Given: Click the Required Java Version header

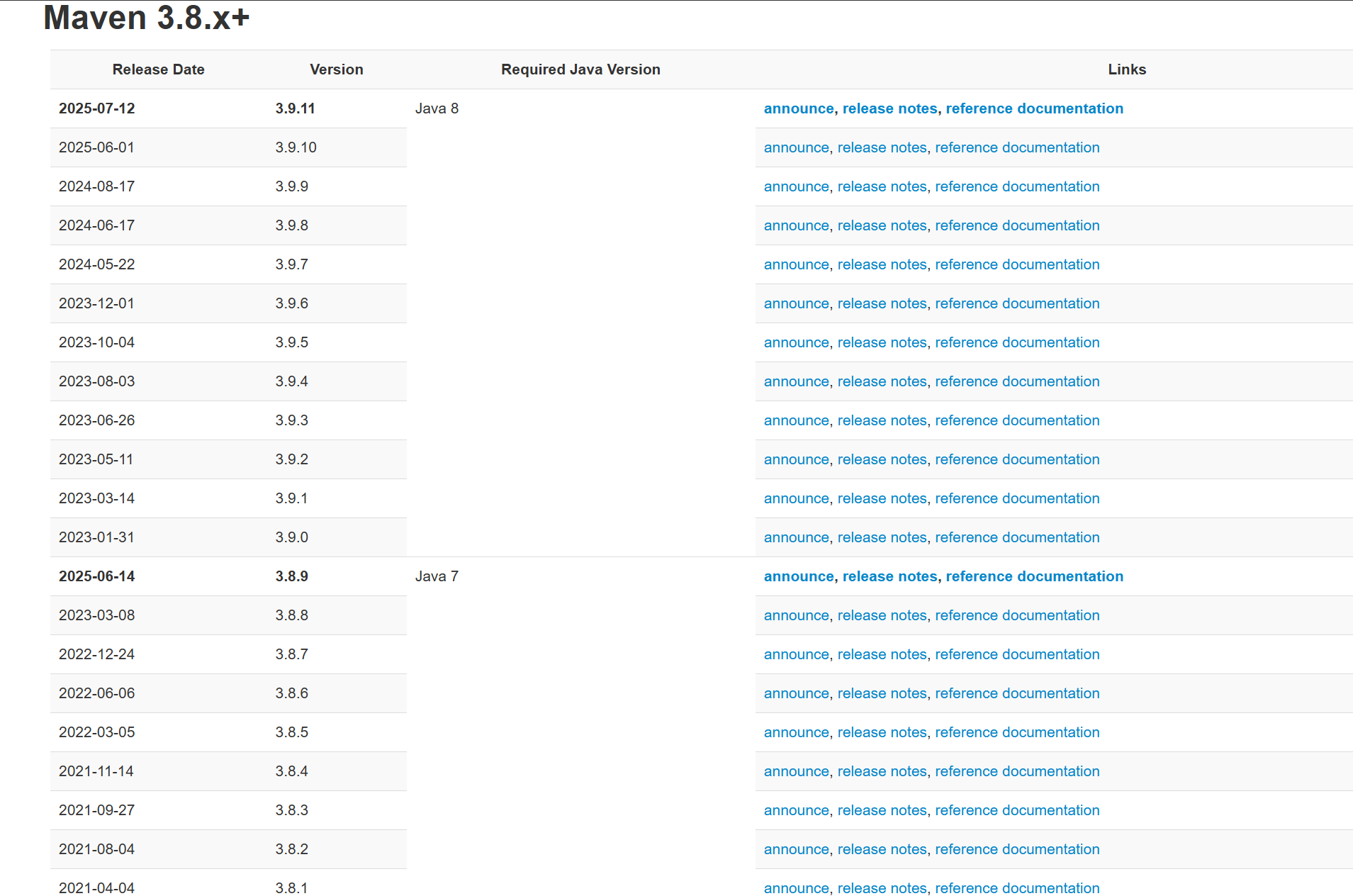Looking at the screenshot, I should (580, 69).
